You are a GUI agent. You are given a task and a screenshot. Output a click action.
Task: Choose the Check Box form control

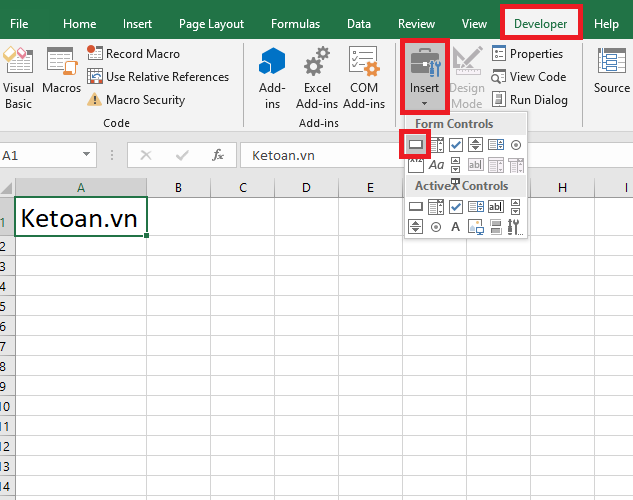(456, 145)
